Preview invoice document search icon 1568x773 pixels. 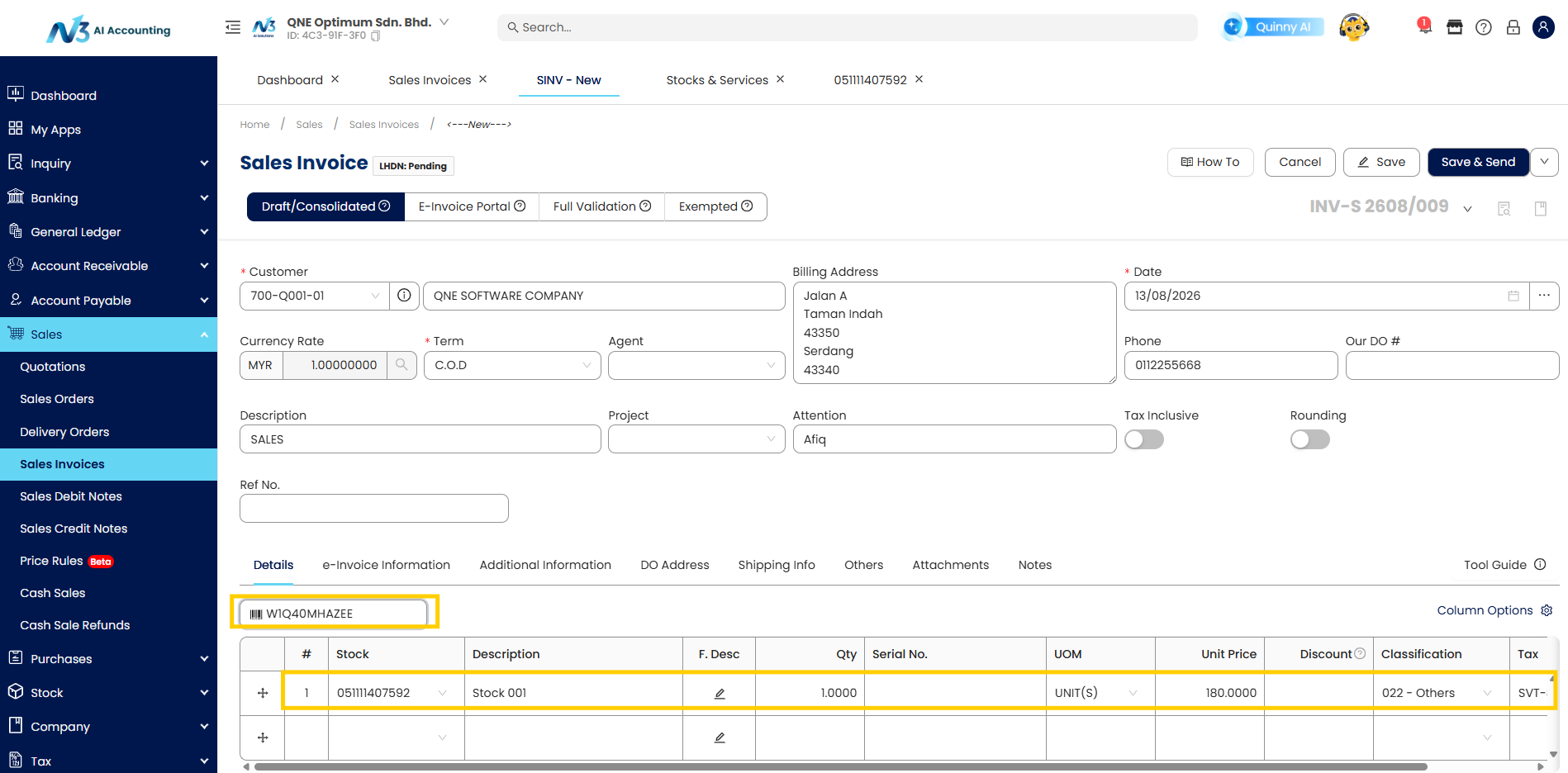(x=1504, y=209)
